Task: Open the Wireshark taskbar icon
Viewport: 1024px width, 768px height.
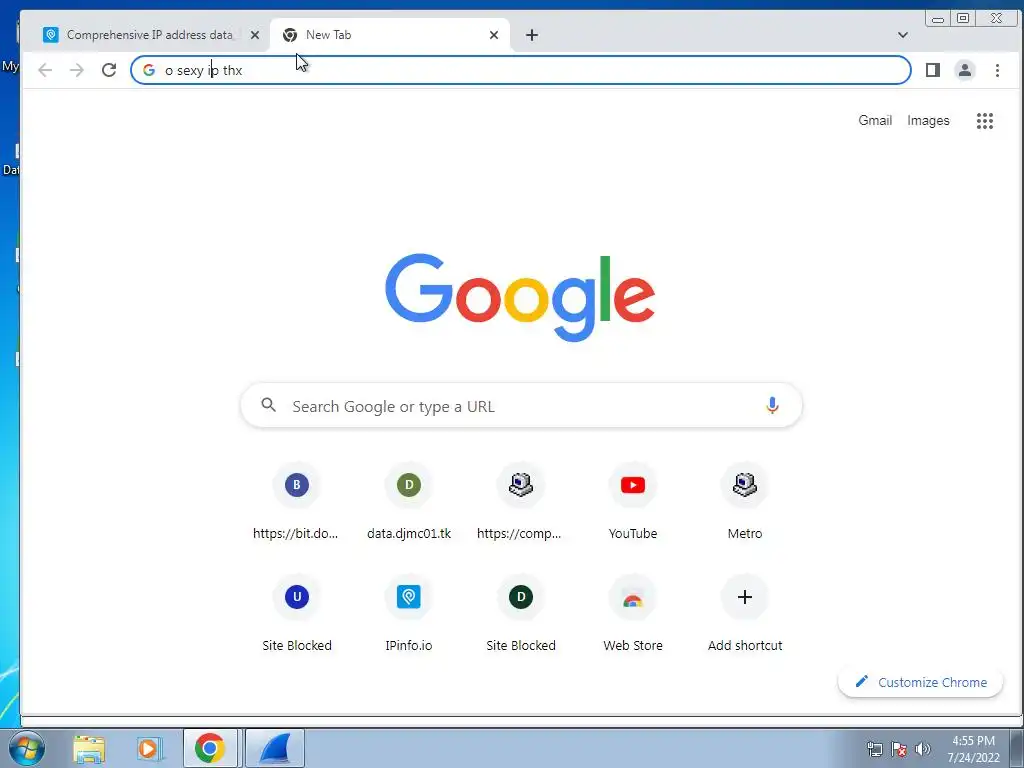Action: pyautogui.click(x=275, y=748)
